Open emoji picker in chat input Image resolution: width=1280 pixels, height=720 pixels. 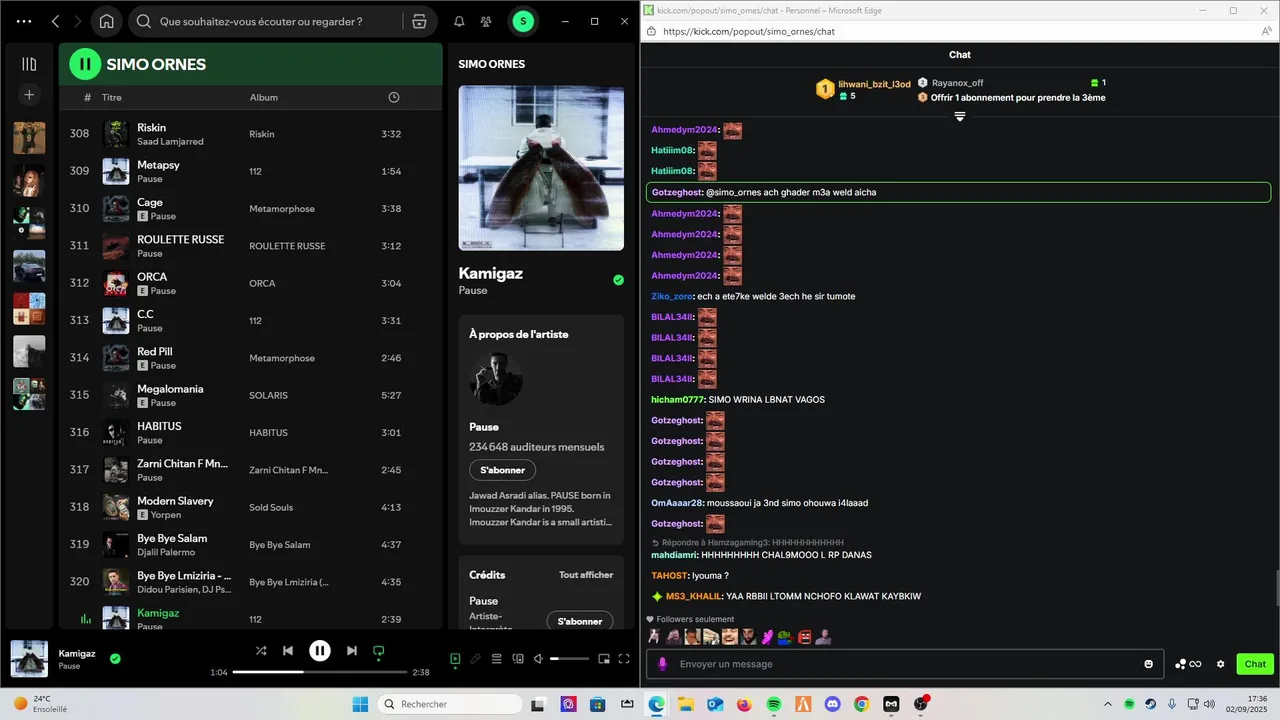point(1148,664)
